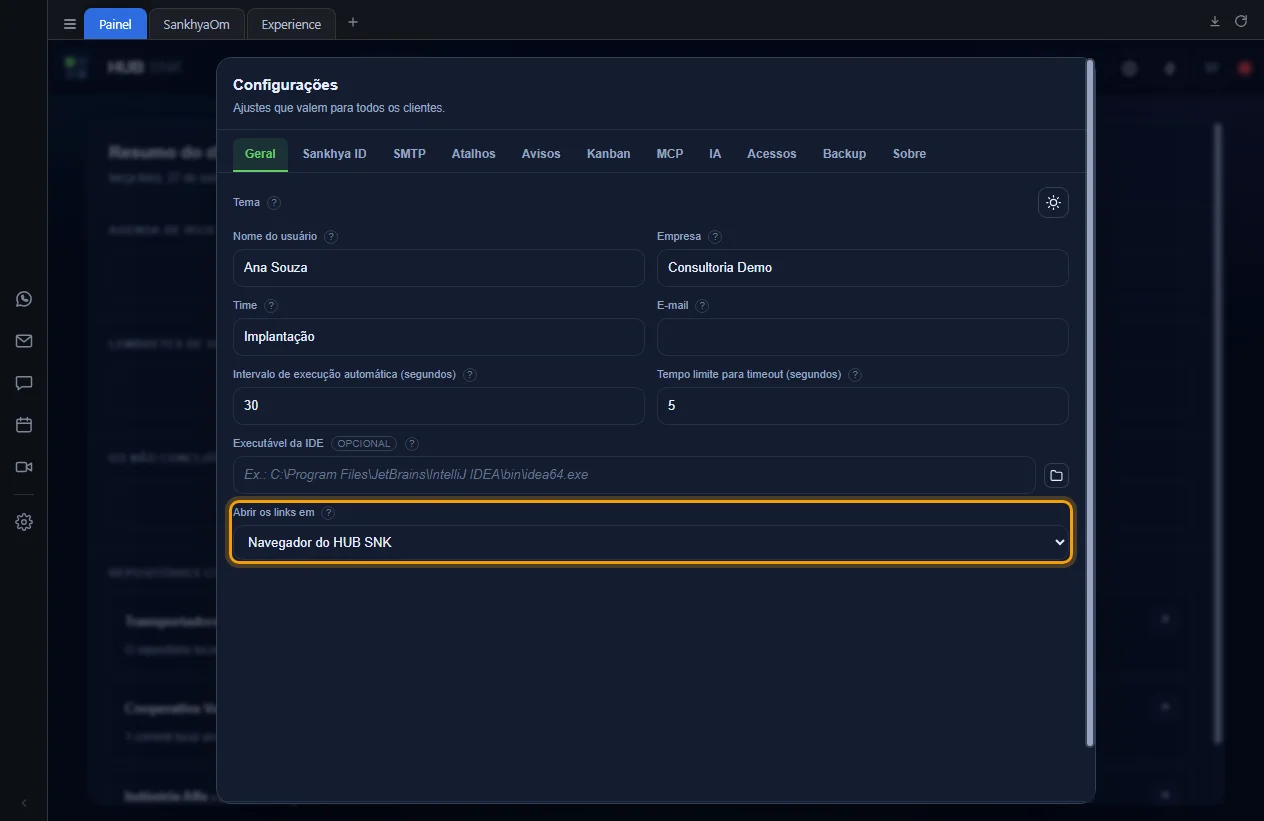The height and width of the screenshot is (821, 1264).
Task: Open the chat bubble icon in the sidebar
Action: click(24, 383)
